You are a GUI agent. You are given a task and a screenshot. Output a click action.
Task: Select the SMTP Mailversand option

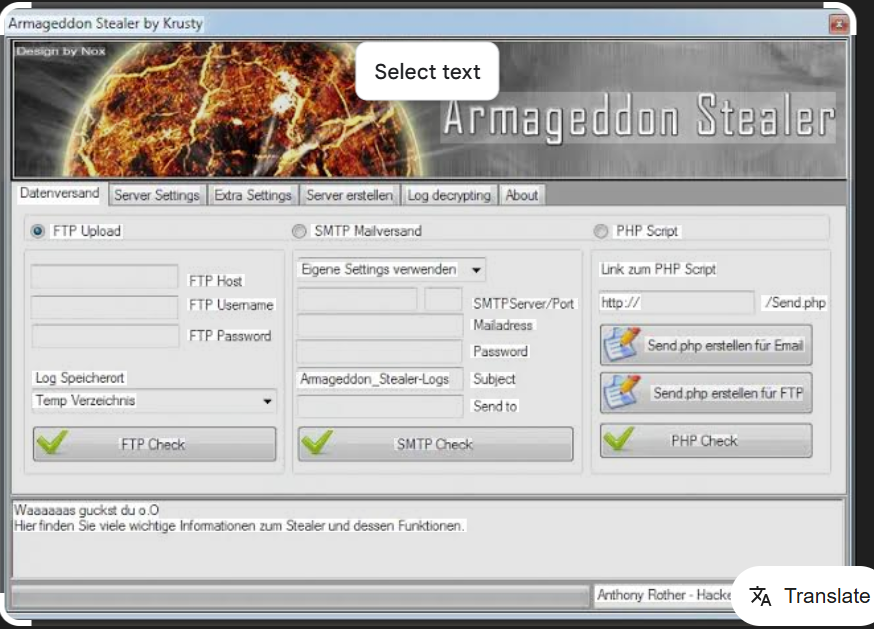298,230
